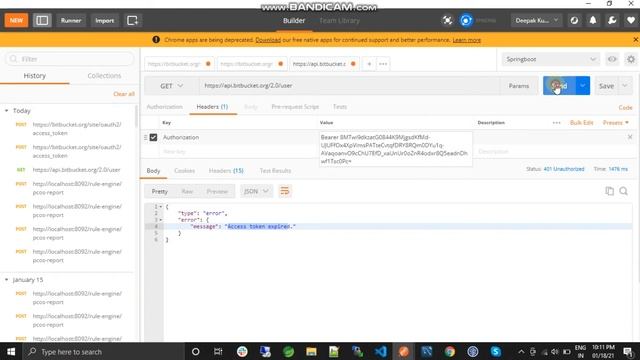Toggle the line wrap icon
Viewport: 640px width, 360px height.
285,191
